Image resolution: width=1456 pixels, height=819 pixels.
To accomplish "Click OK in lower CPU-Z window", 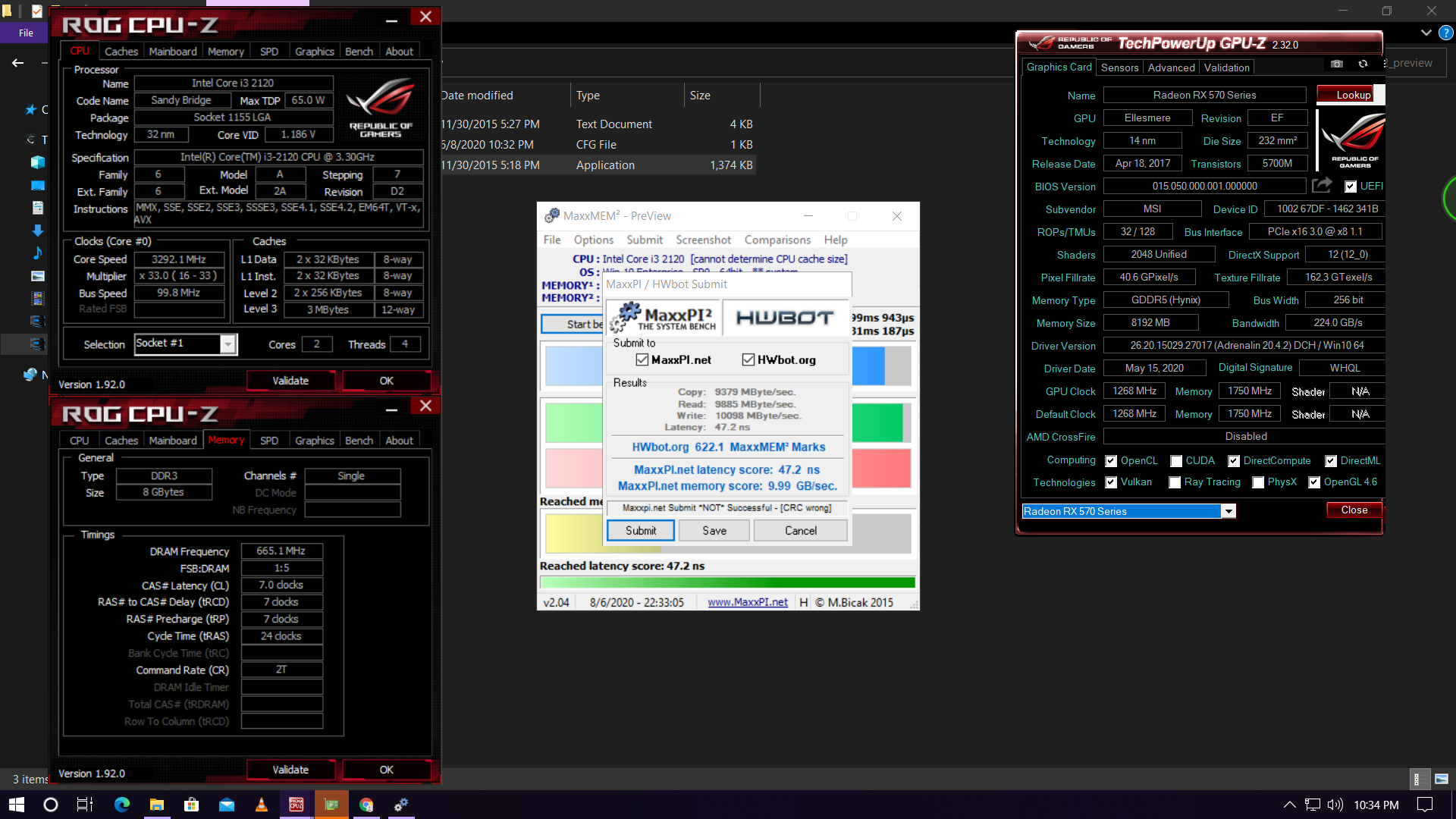I will pyautogui.click(x=386, y=770).
